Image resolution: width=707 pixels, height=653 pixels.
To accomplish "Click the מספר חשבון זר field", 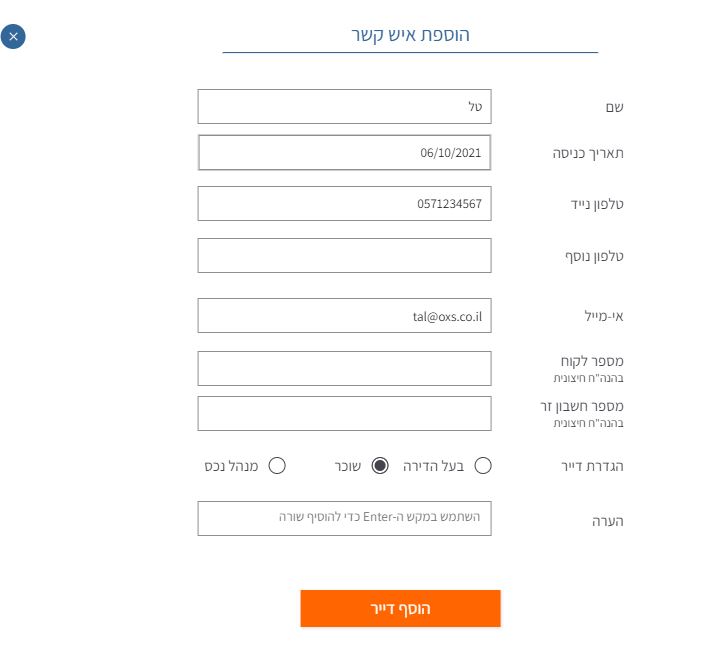I will [x=344, y=413].
